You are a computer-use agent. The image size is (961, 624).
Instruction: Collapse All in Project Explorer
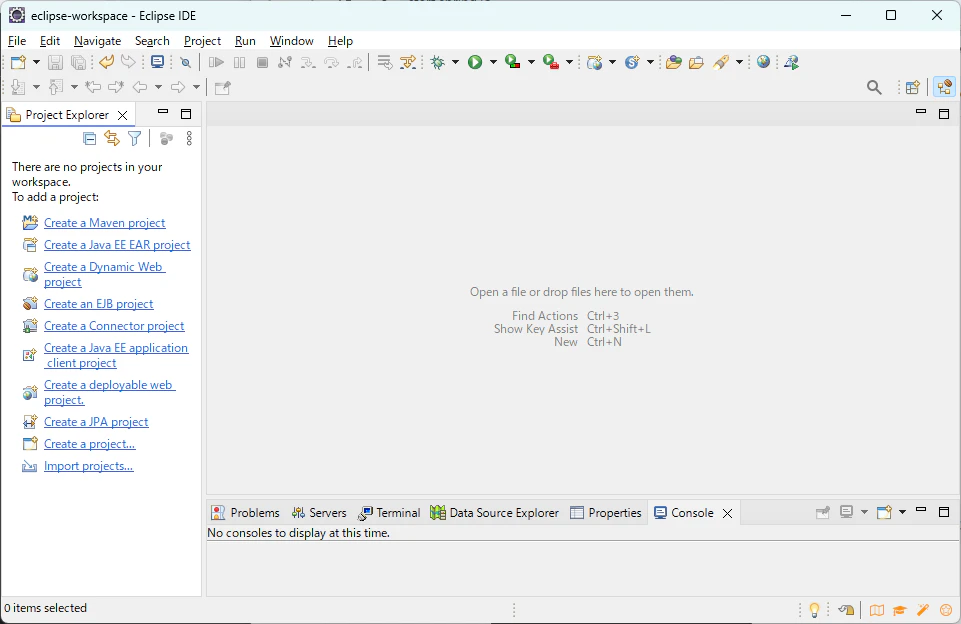coord(89,139)
